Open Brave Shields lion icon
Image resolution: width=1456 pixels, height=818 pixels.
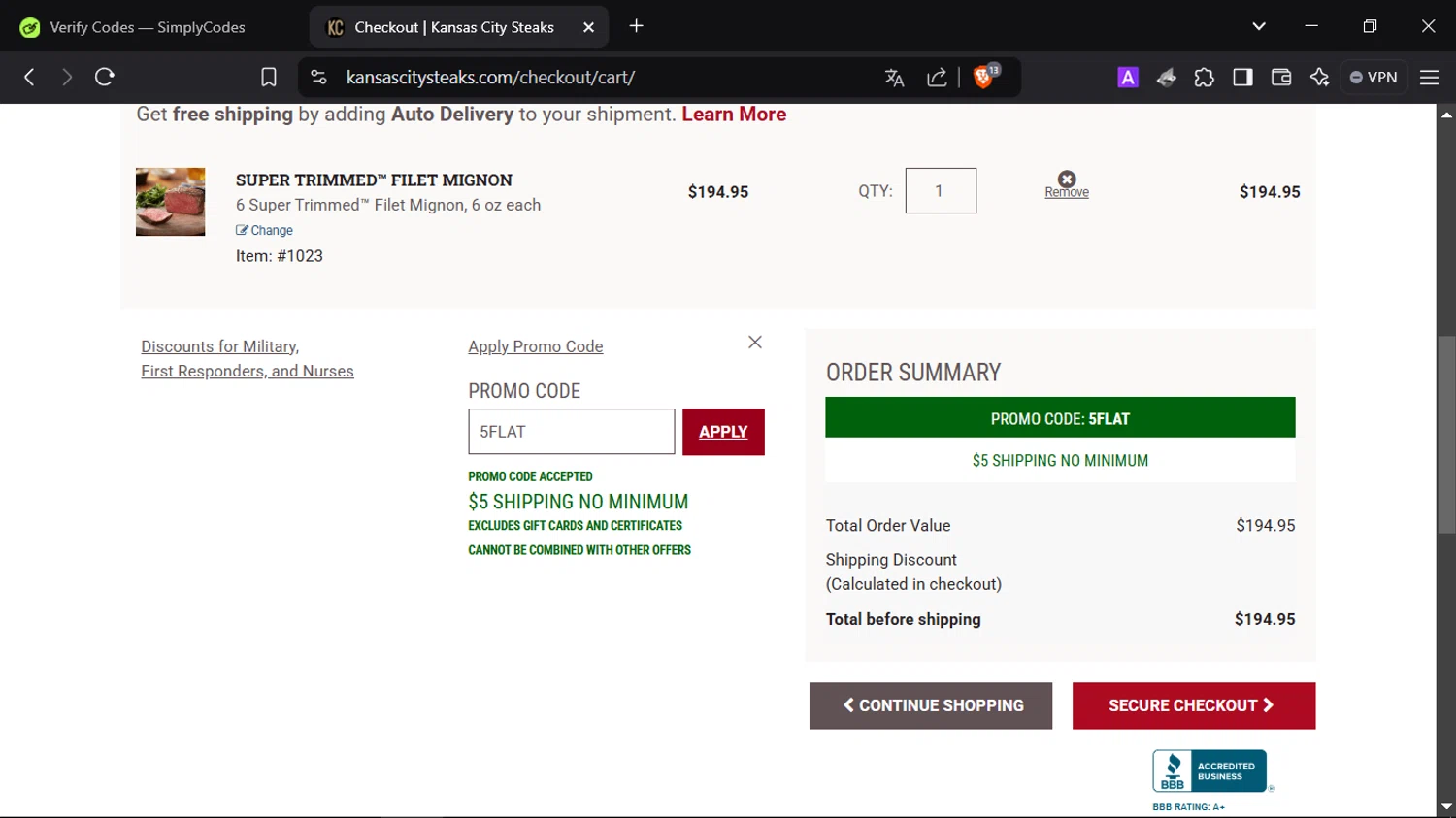pyautogui.click(x=985, y=77)
